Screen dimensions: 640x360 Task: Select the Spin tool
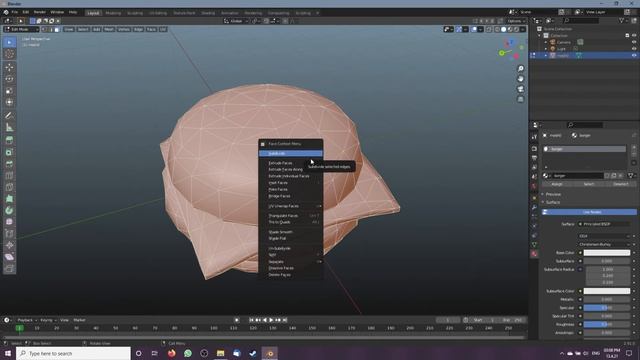[9, 210]
